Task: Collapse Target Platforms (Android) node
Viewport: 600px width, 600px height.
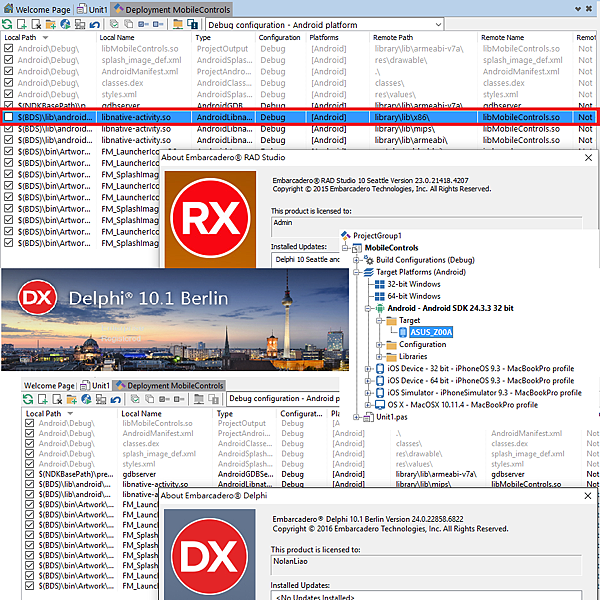Action: 356,272
